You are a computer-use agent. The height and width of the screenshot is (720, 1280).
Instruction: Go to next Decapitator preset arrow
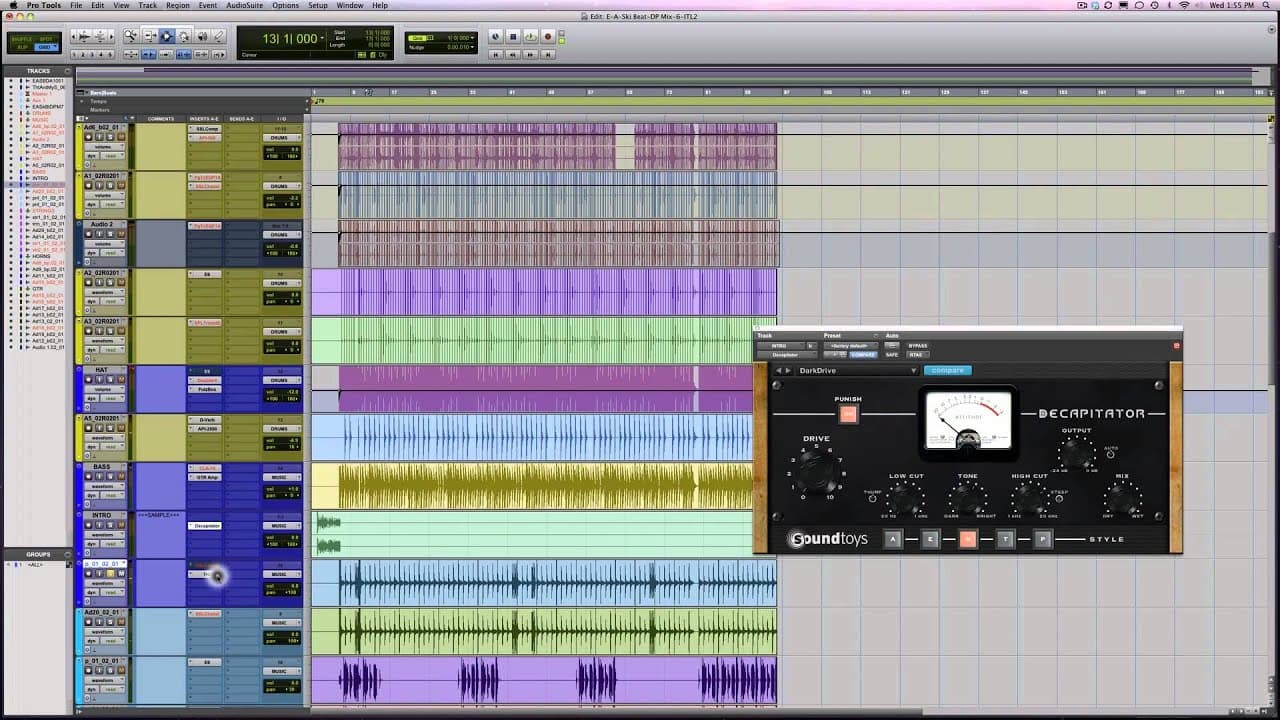pyautogui.click(x=790, y=371)
